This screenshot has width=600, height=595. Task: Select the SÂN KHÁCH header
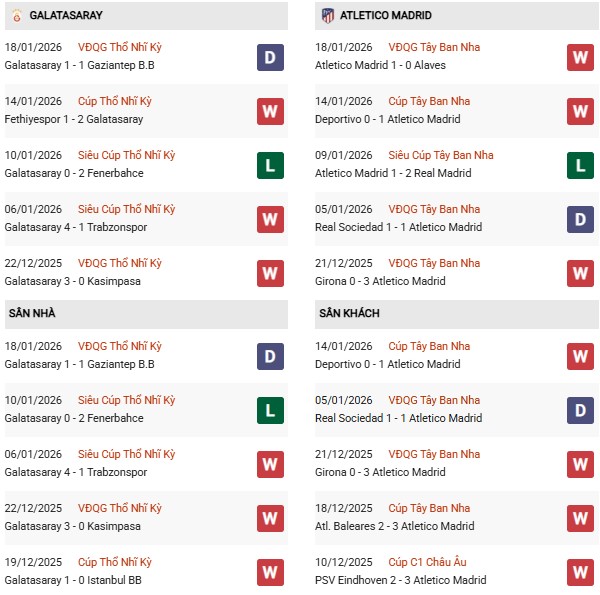tap(349, 314)
